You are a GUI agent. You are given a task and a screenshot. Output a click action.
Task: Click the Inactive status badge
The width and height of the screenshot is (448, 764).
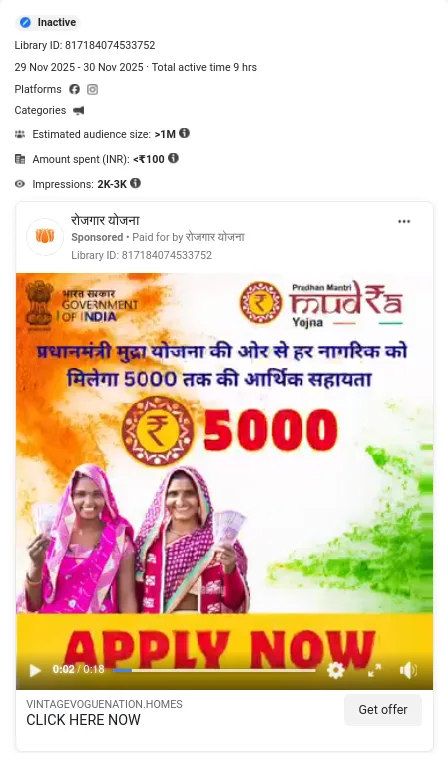coord(48,22)
